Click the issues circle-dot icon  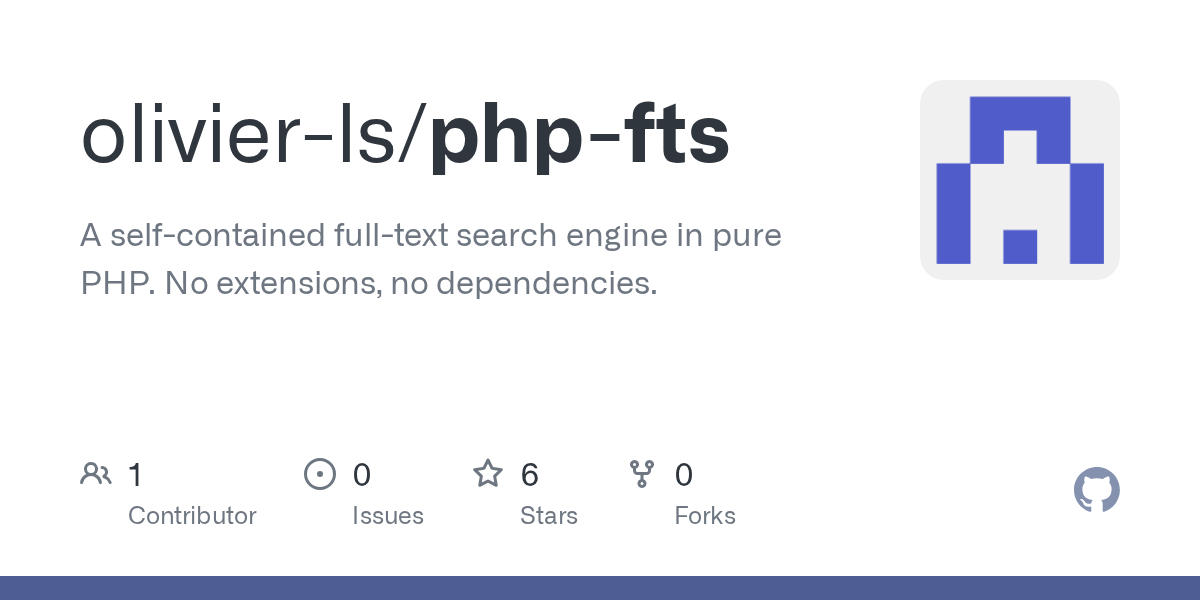click(x=320, y=474)
